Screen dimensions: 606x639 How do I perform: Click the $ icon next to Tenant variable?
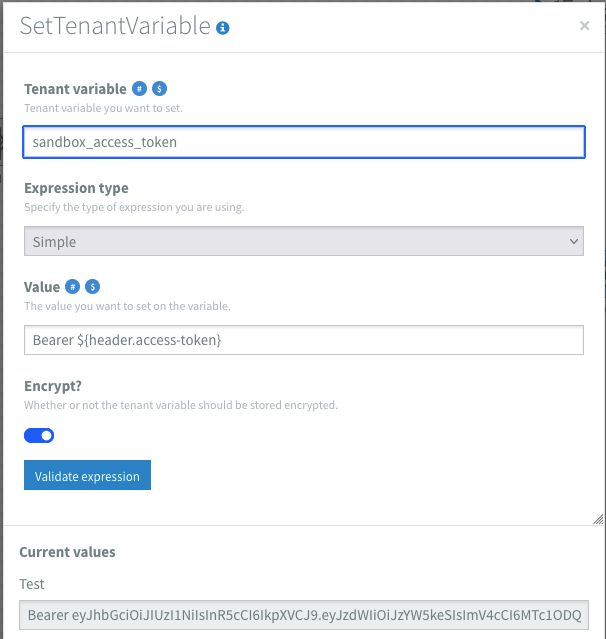coord(159,89)
